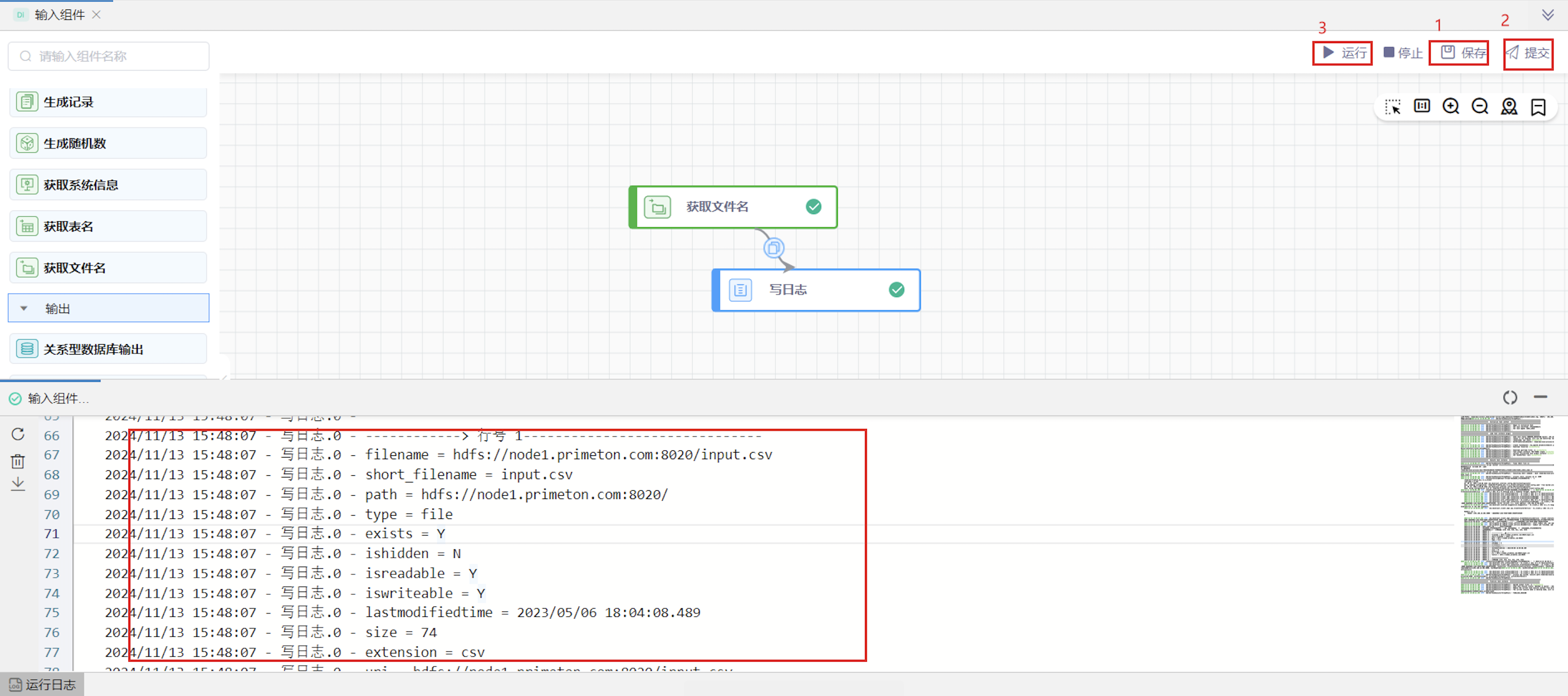Click the zoom out canvas icon

(x=1479, y=107)
